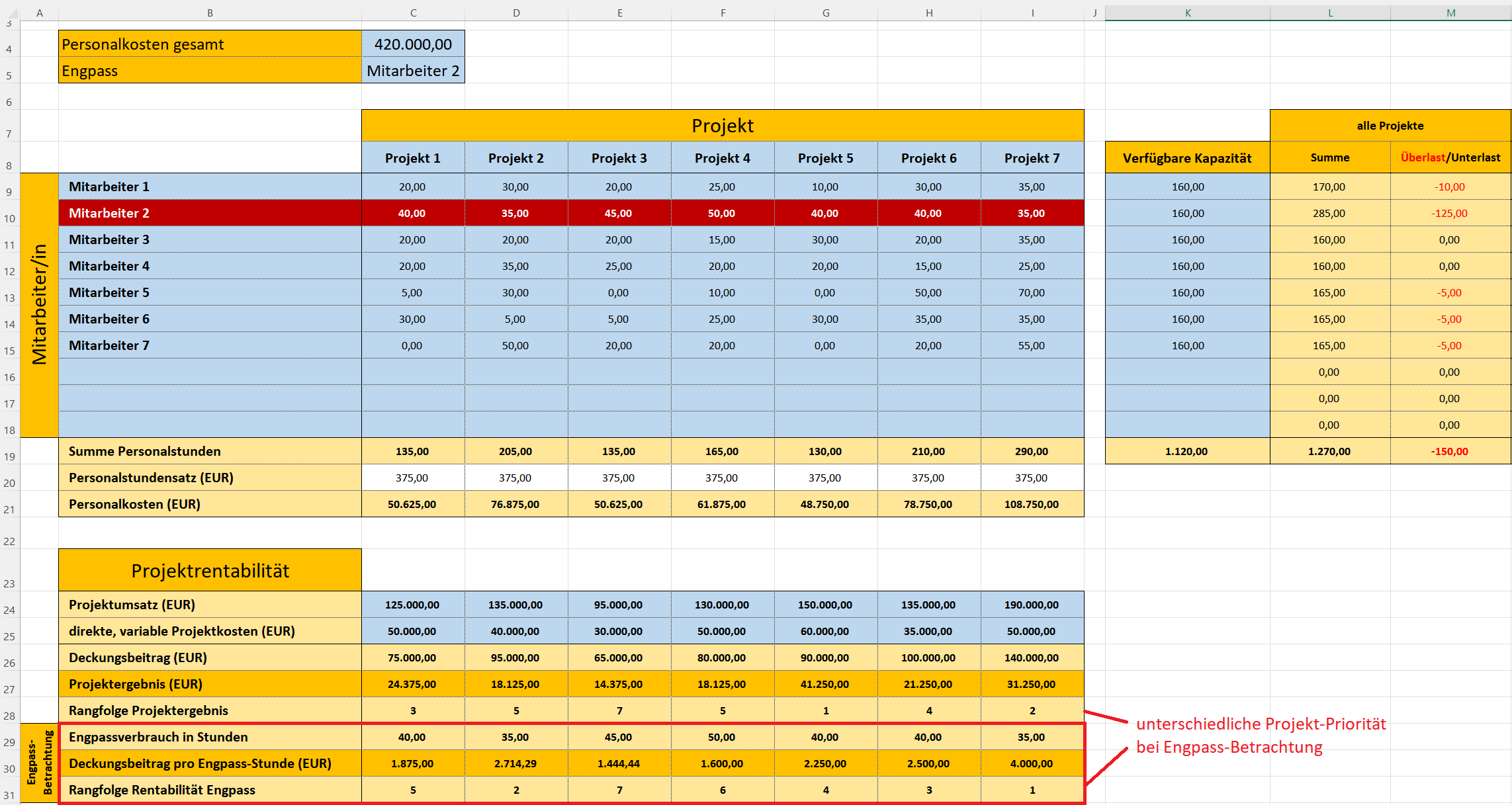Select the Verfügbare Kapazität header

[x=1188, y=157]
